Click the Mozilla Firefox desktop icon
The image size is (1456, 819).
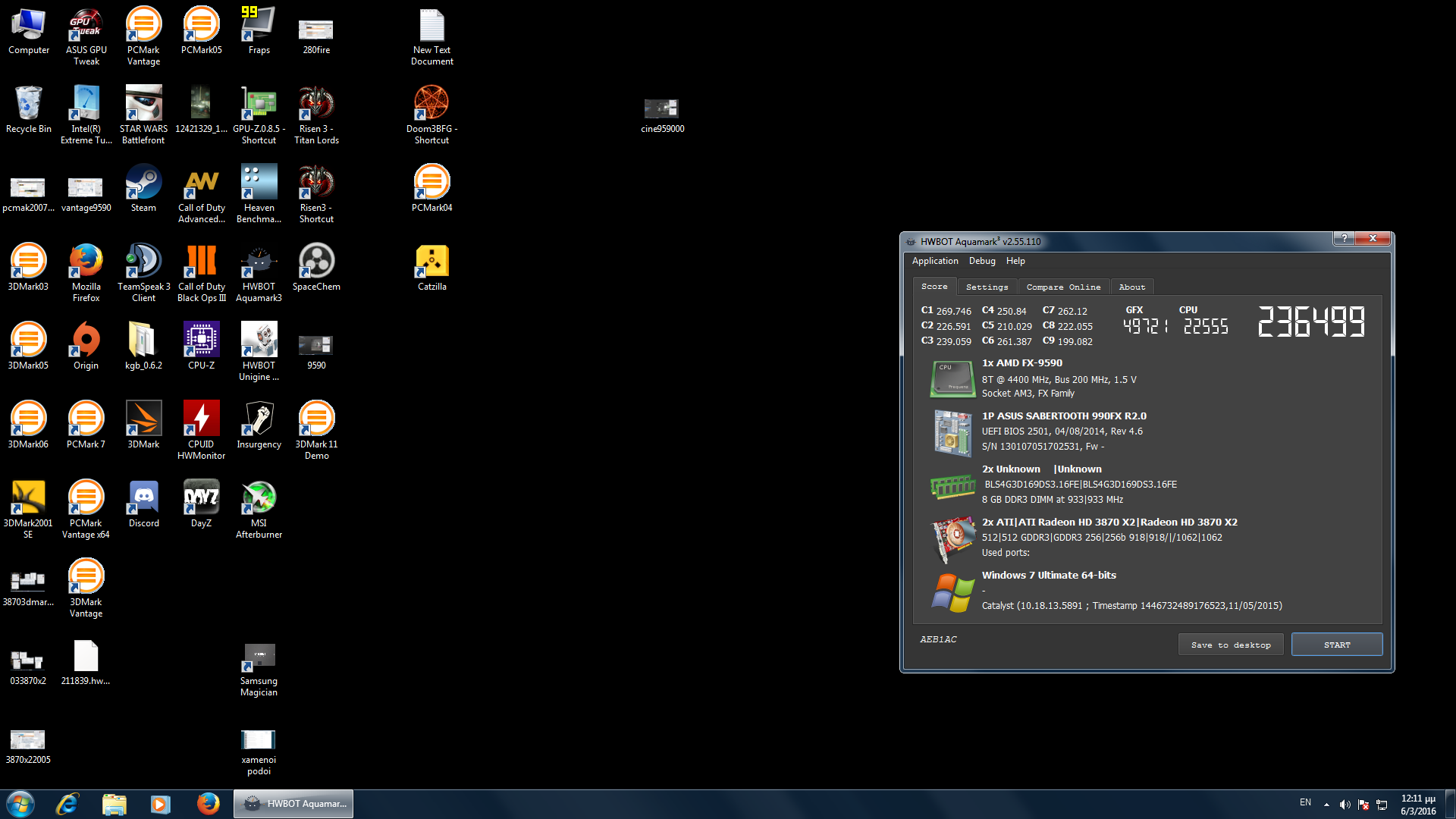click(86, 272)
